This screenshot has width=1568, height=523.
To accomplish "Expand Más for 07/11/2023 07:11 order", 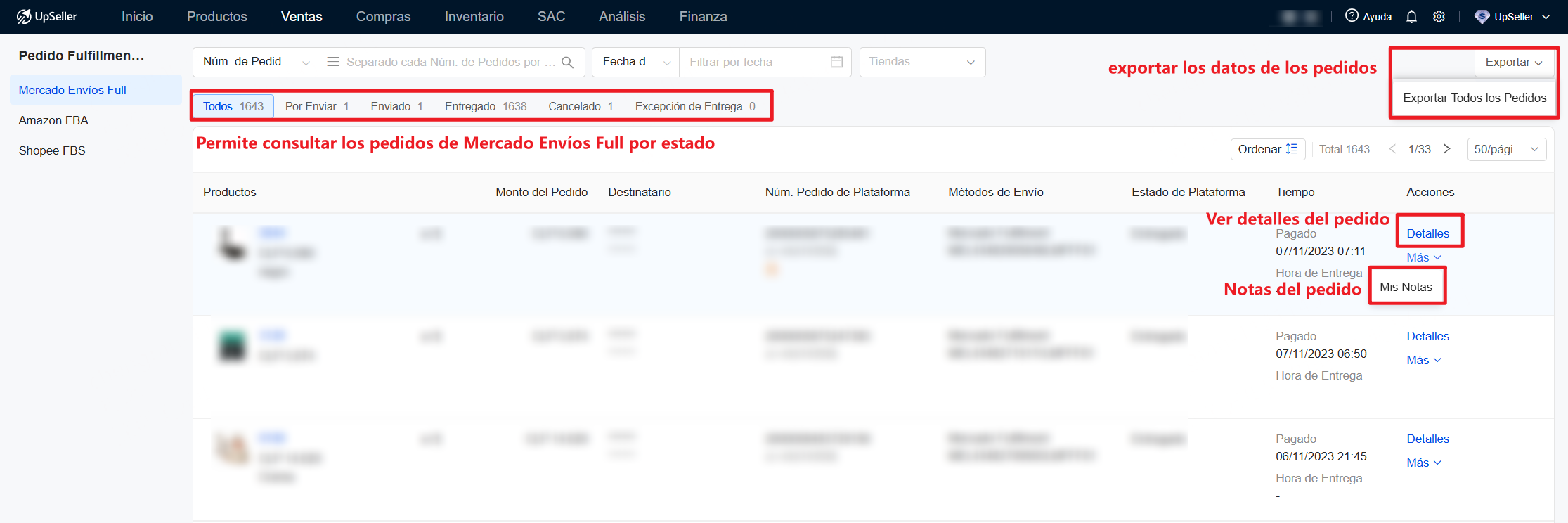I will coord(1423,257).
